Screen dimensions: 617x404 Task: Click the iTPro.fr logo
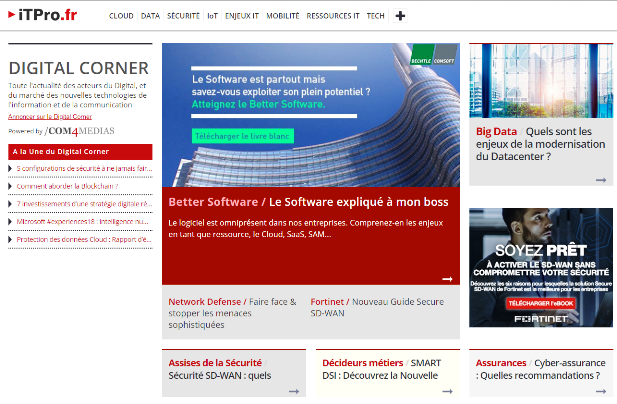tap(42, 15)
